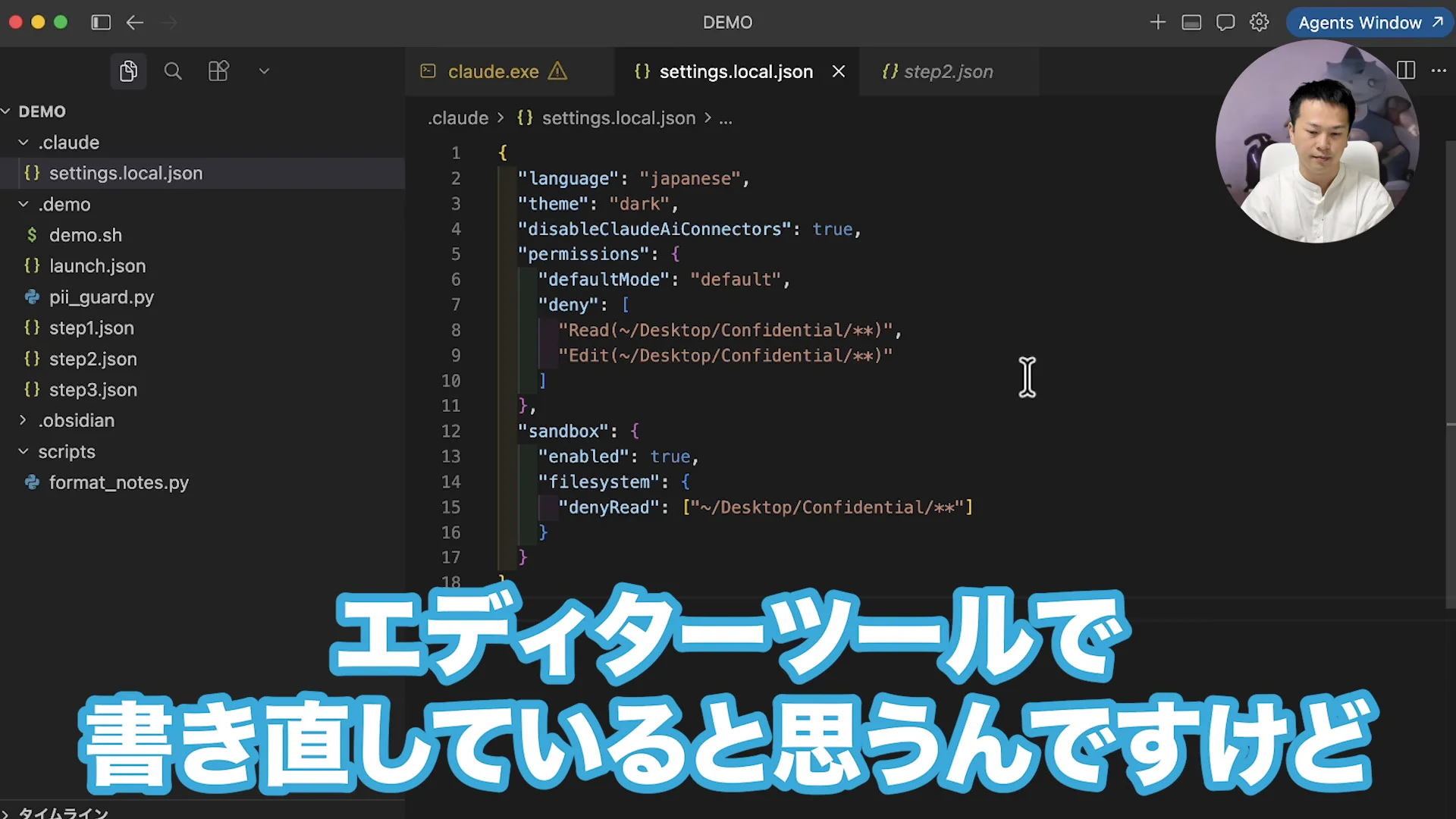This screenshot has width=1456, height=819.
Task: Open the Extensions blocks icon
Action: coord(218,71)
